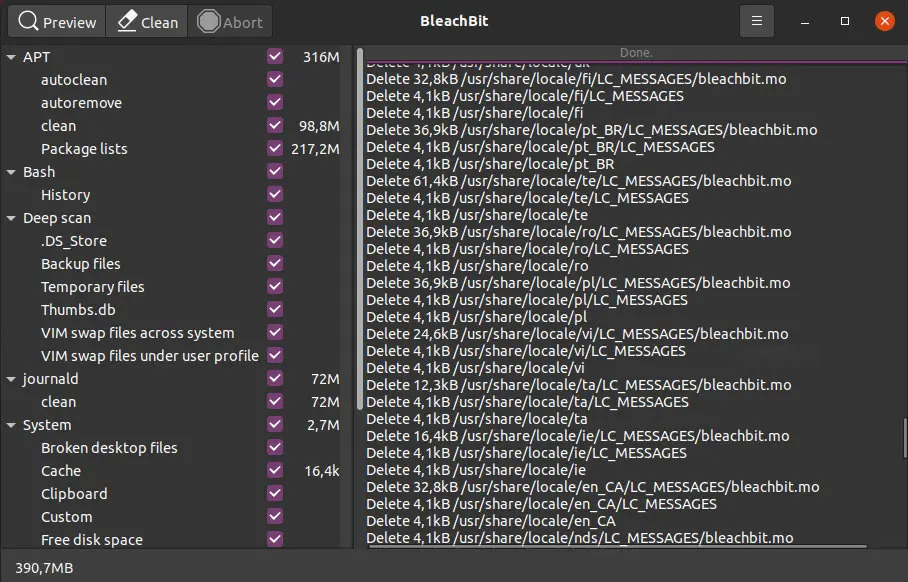
Task: Toggle the .DS_Store cleaner off
Action: [x=274, y=240]
